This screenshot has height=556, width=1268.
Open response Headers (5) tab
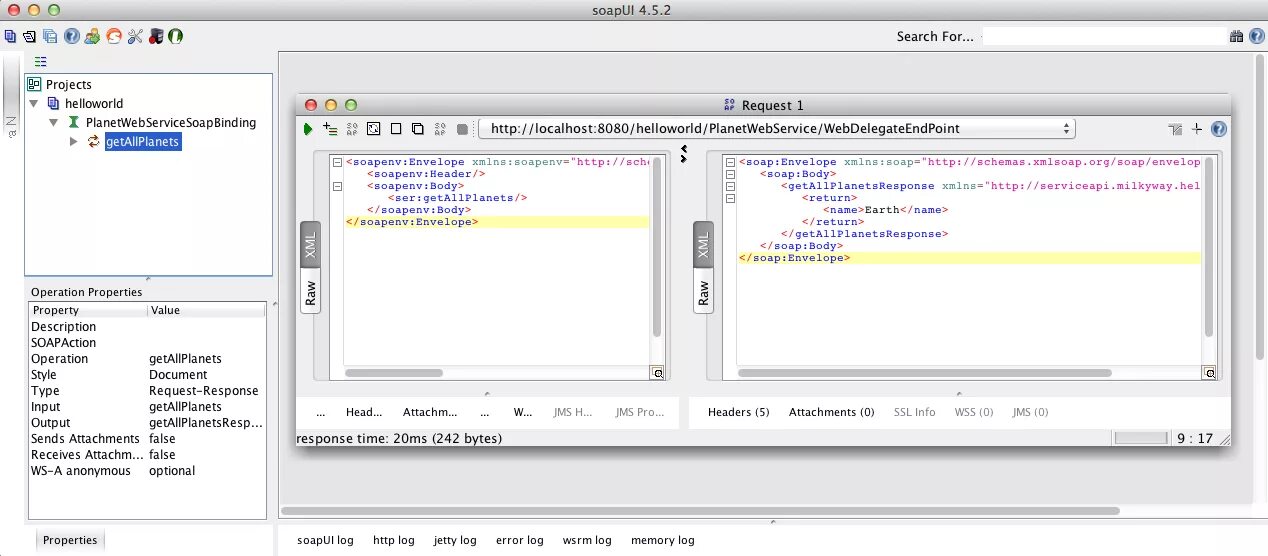pos(738,412)
